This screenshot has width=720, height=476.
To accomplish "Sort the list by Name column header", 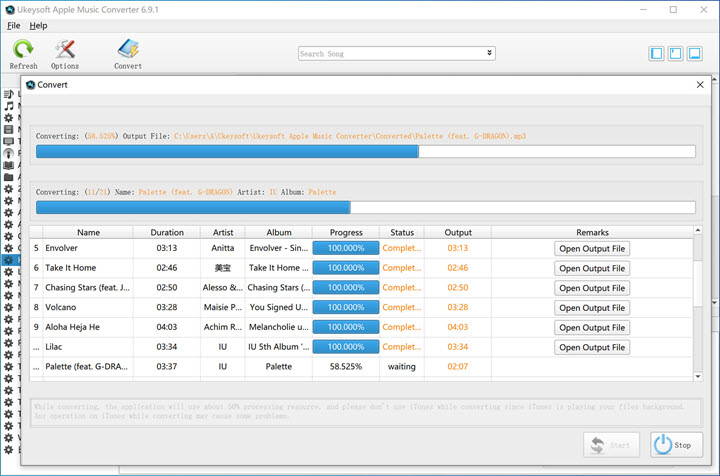I will tap(88, 232).
